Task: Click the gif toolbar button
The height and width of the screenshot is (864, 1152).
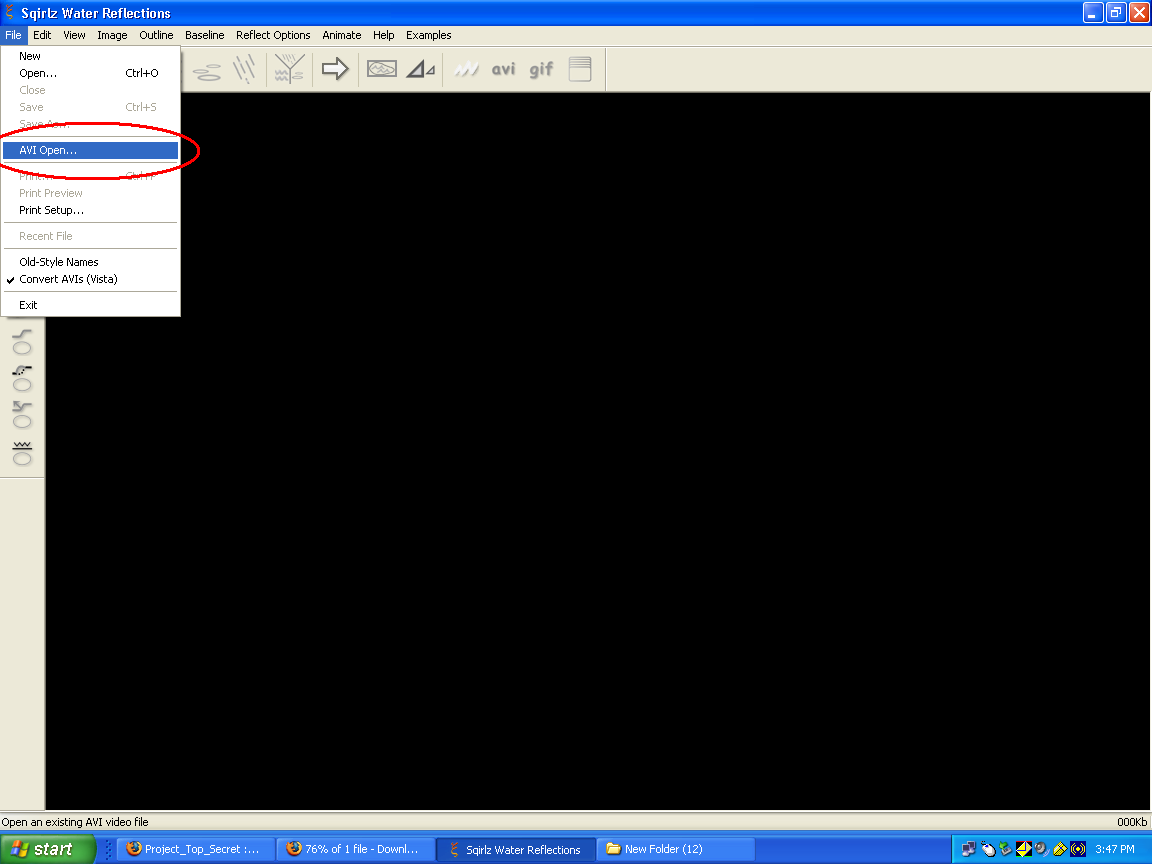Action: [x=541, y=70]
